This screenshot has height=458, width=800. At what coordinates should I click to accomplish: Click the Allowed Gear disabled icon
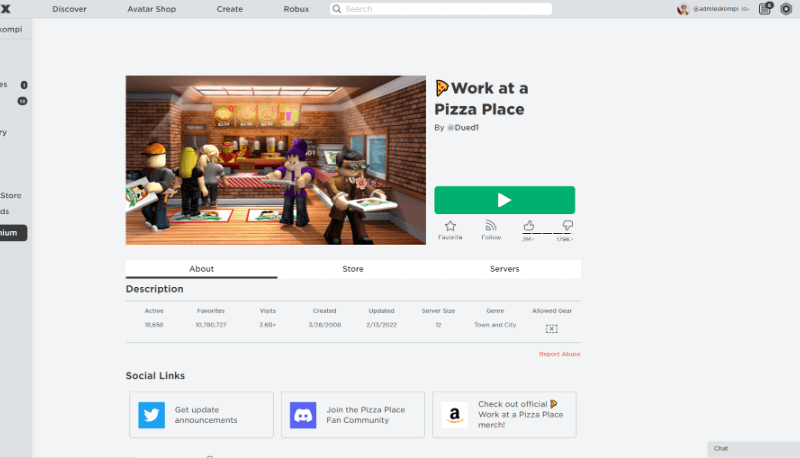[552, 329]
